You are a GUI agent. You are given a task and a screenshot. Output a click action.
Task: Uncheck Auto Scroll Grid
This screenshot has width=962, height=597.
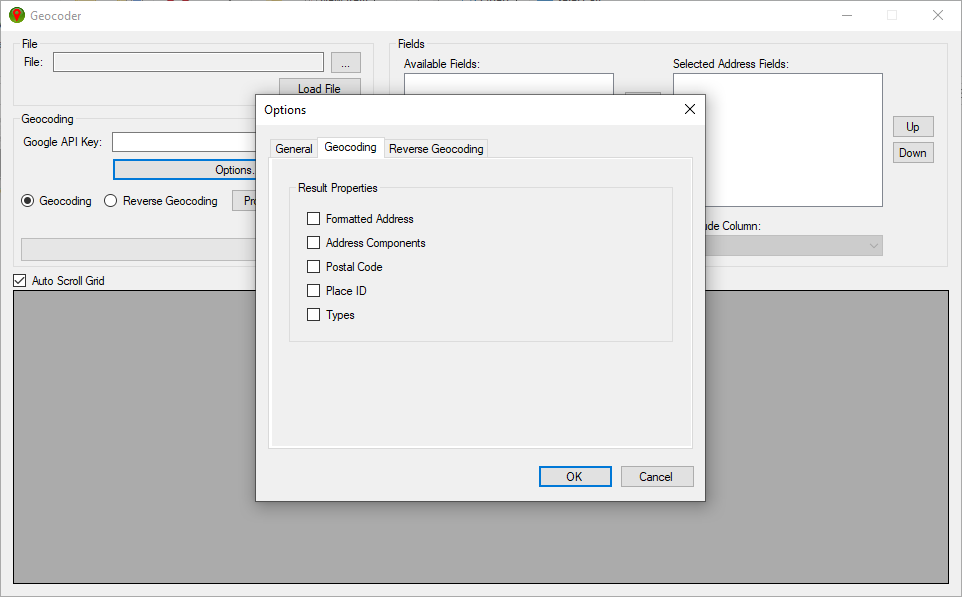pos(19,280)
